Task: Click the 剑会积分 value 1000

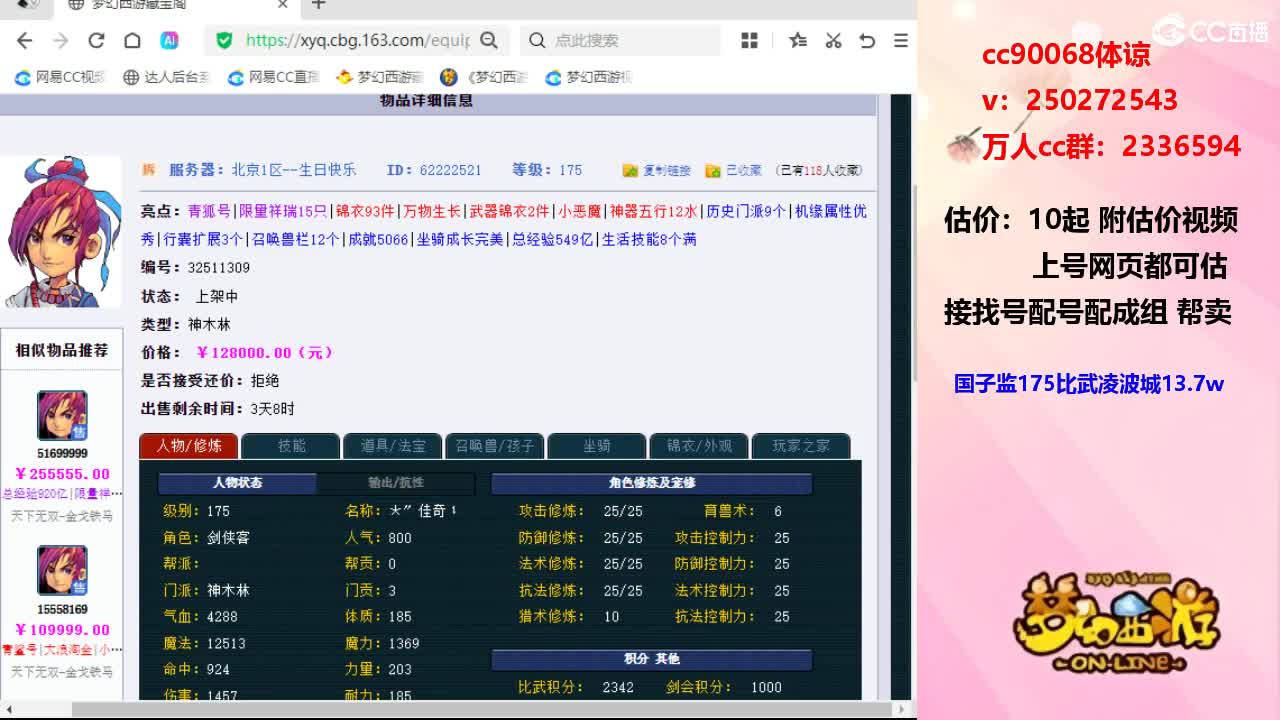Action: click(x=766, y=687)
